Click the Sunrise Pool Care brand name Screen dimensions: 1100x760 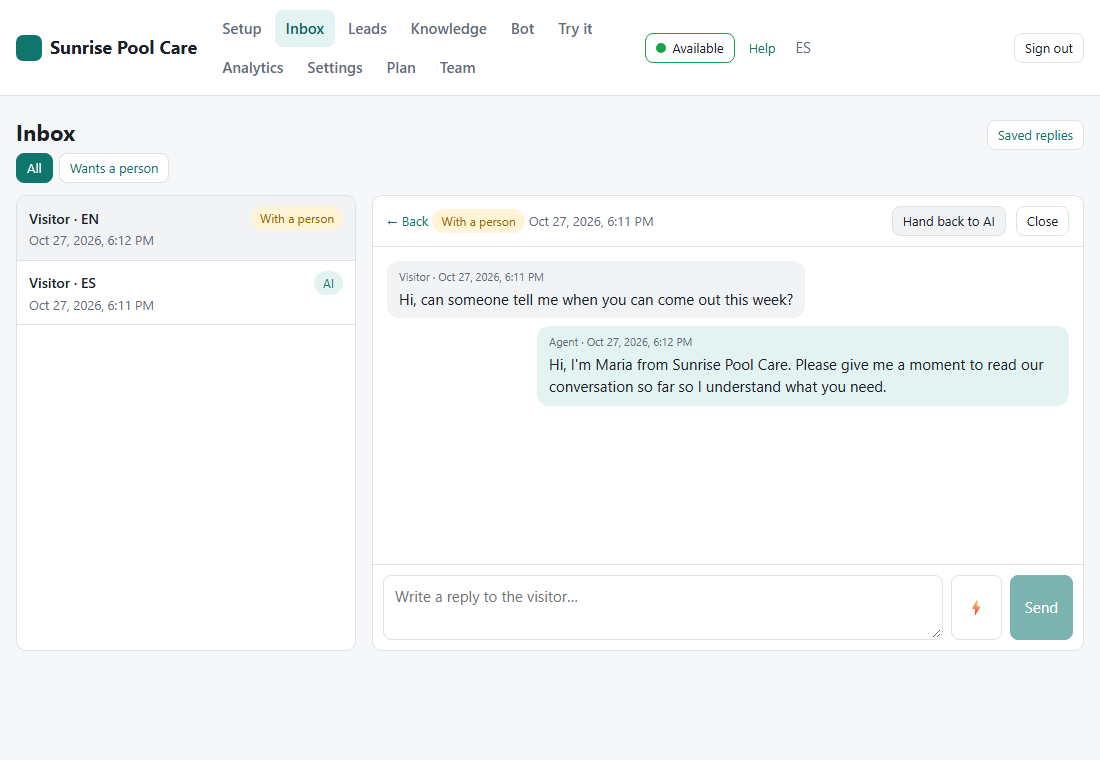[x=123, y=48]
